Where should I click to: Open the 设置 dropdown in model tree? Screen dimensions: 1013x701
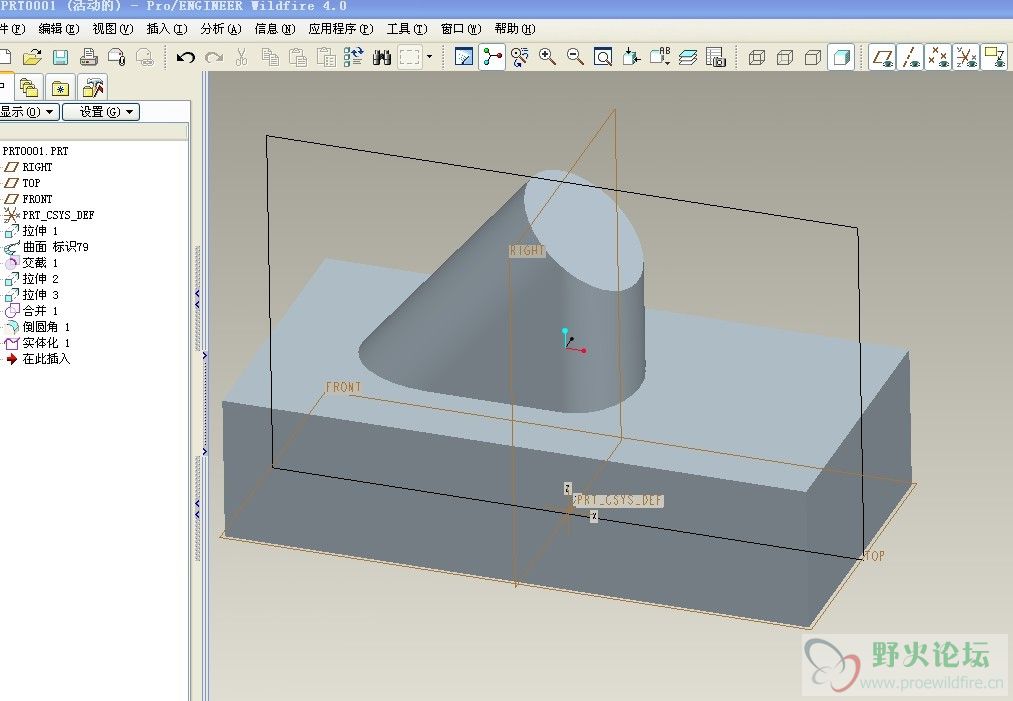pyautogui.click(x=100, y=112)
